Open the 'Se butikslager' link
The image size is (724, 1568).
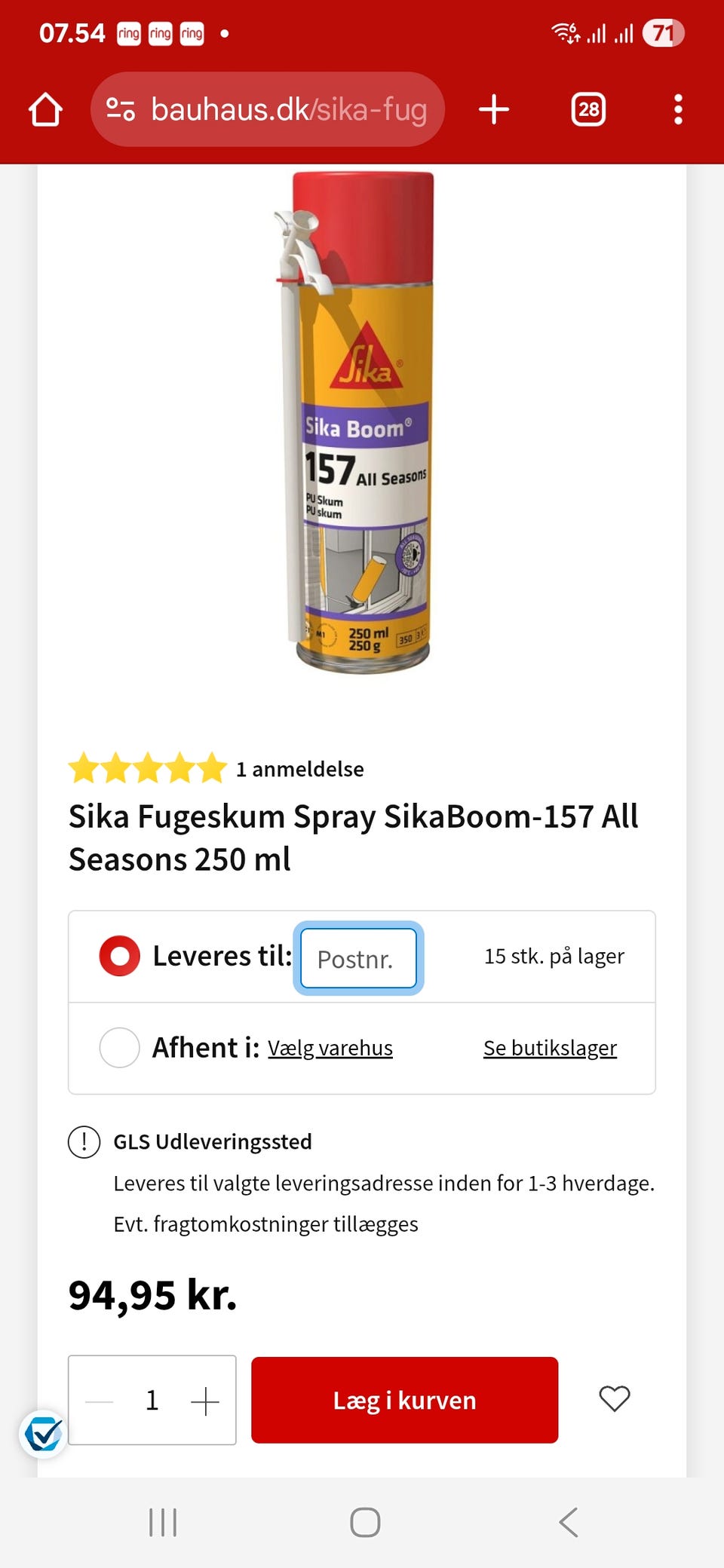coord(550,1048)
